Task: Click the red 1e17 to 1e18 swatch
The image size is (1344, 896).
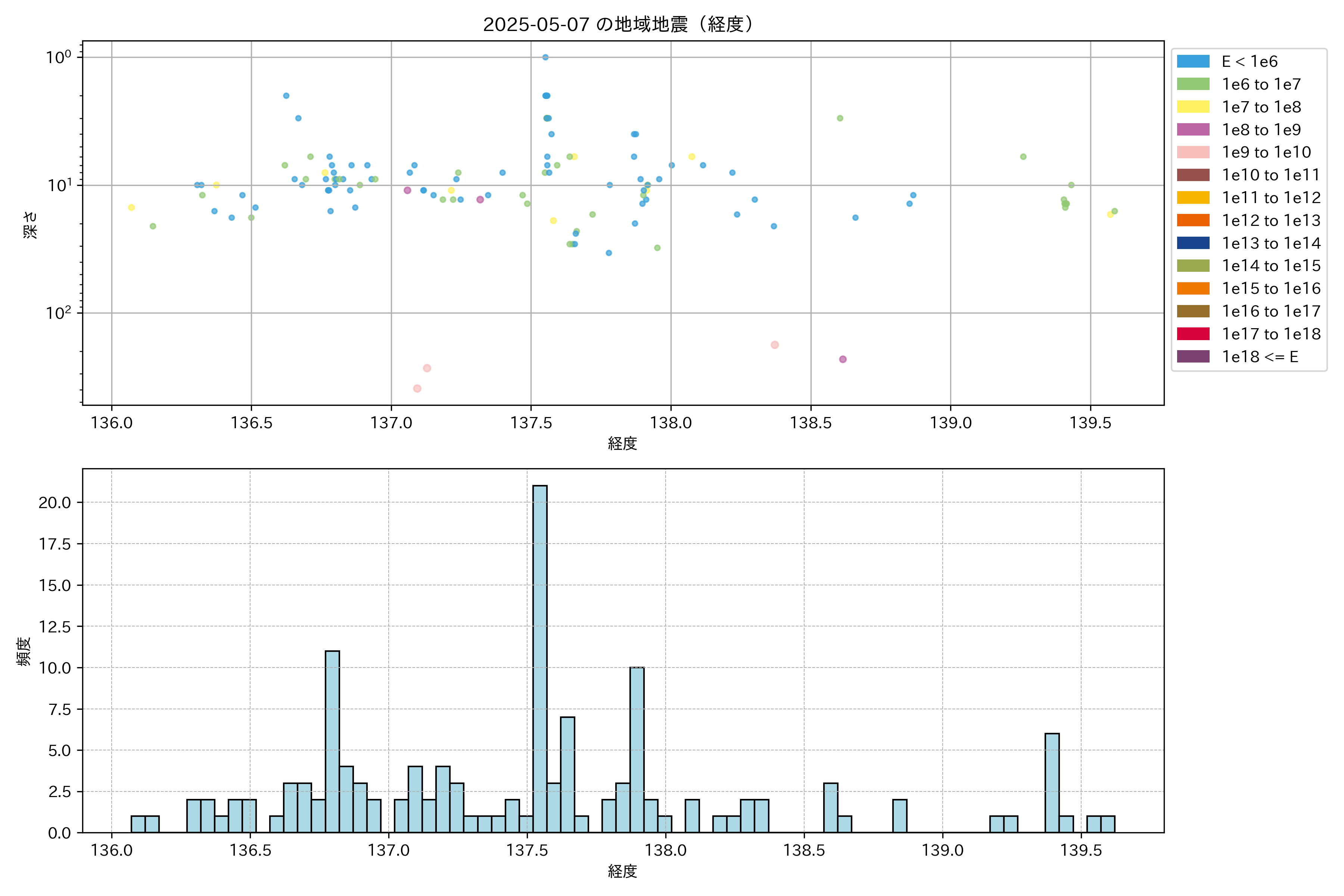Action: (1193, 334)
